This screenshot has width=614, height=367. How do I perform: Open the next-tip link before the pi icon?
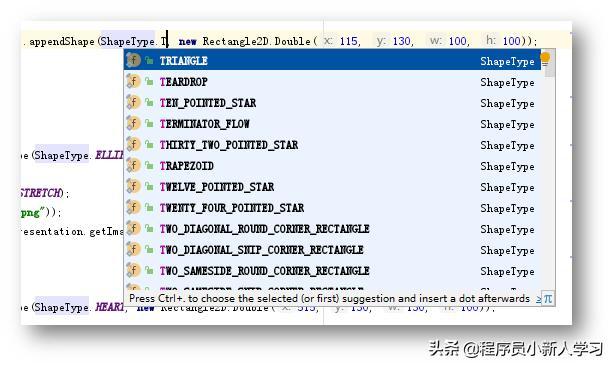click(x=539, y=299)
